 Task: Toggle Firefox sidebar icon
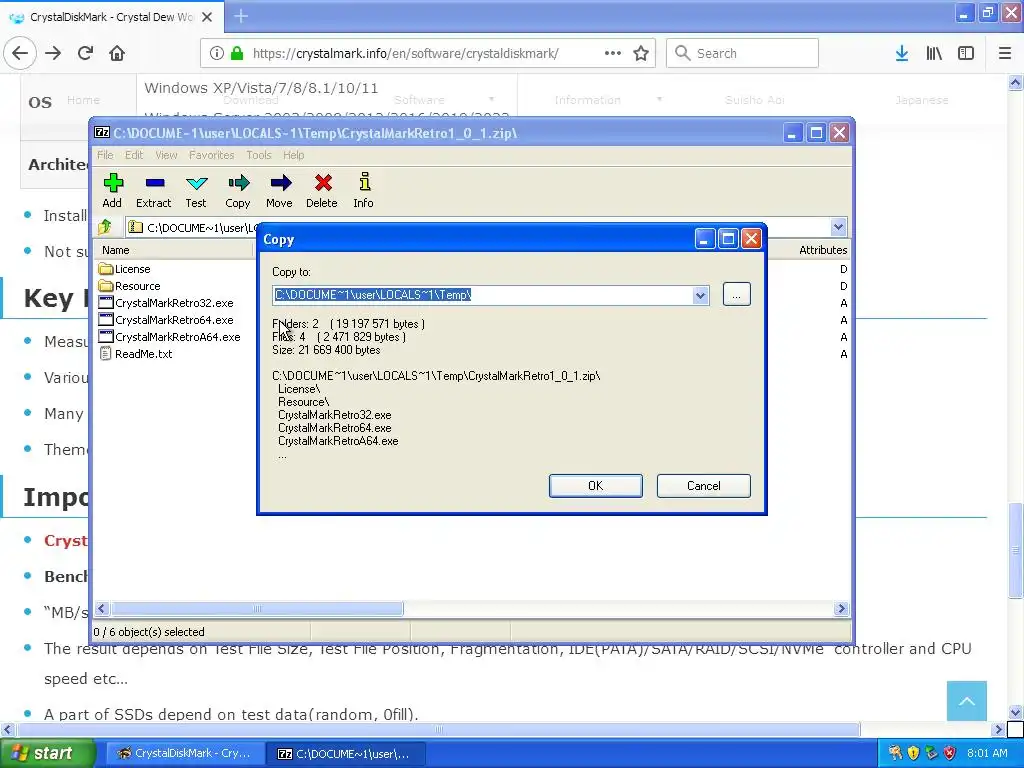coord(966,53)
